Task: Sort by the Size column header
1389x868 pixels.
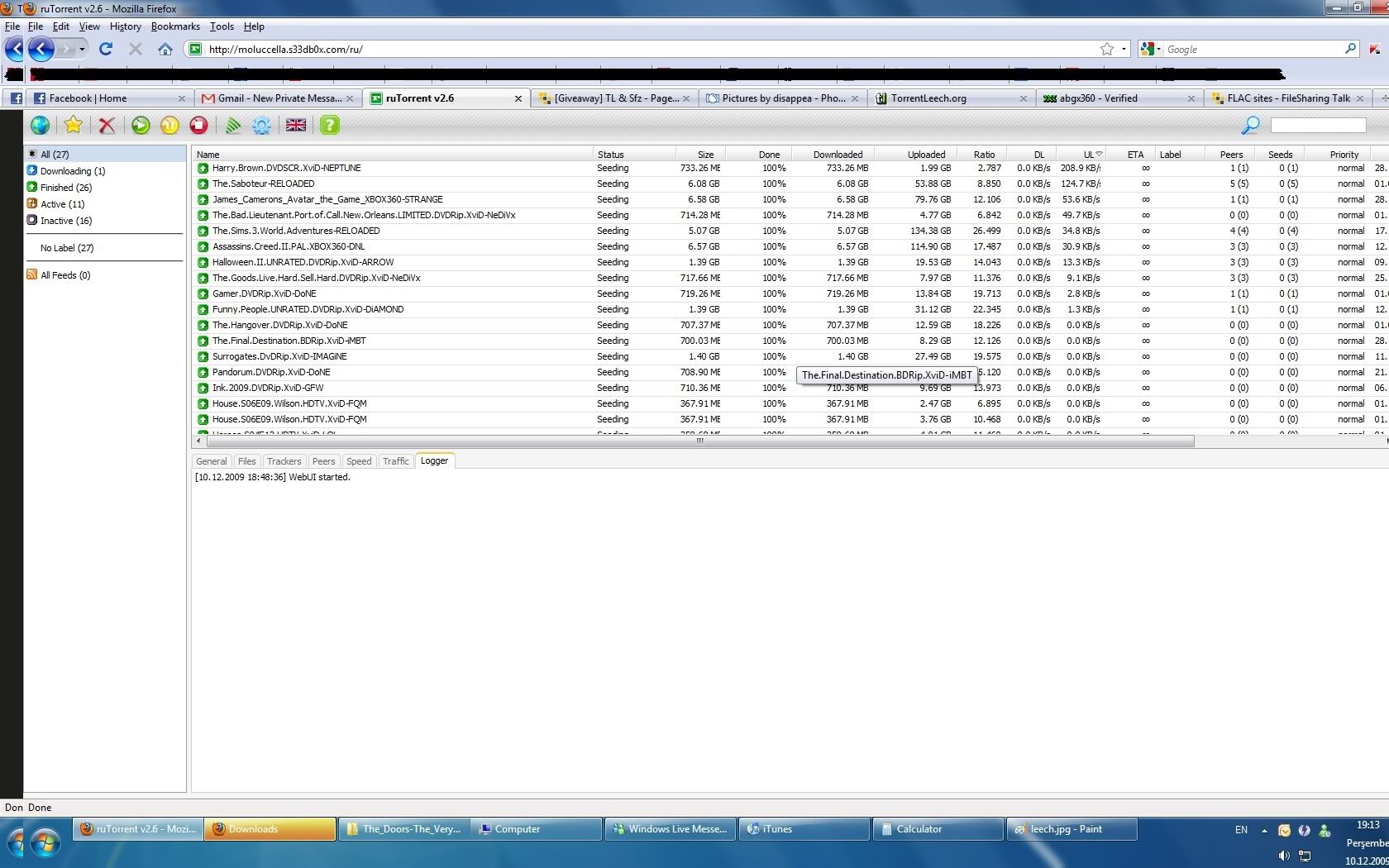Action: coord(700,154)
